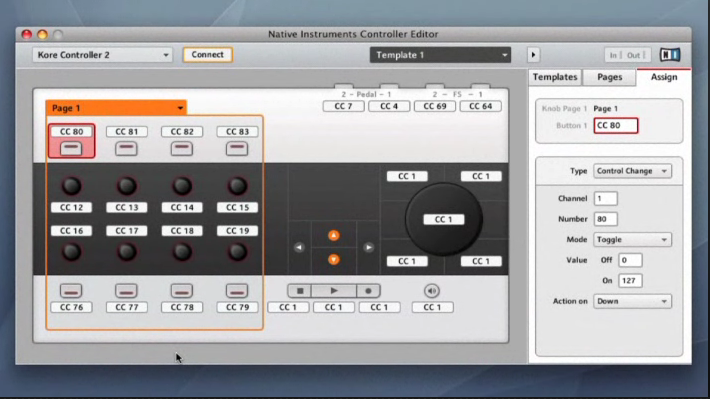
Task: Click the template menu arrow button
Action: pyautogui.click(x=533, y=55)
